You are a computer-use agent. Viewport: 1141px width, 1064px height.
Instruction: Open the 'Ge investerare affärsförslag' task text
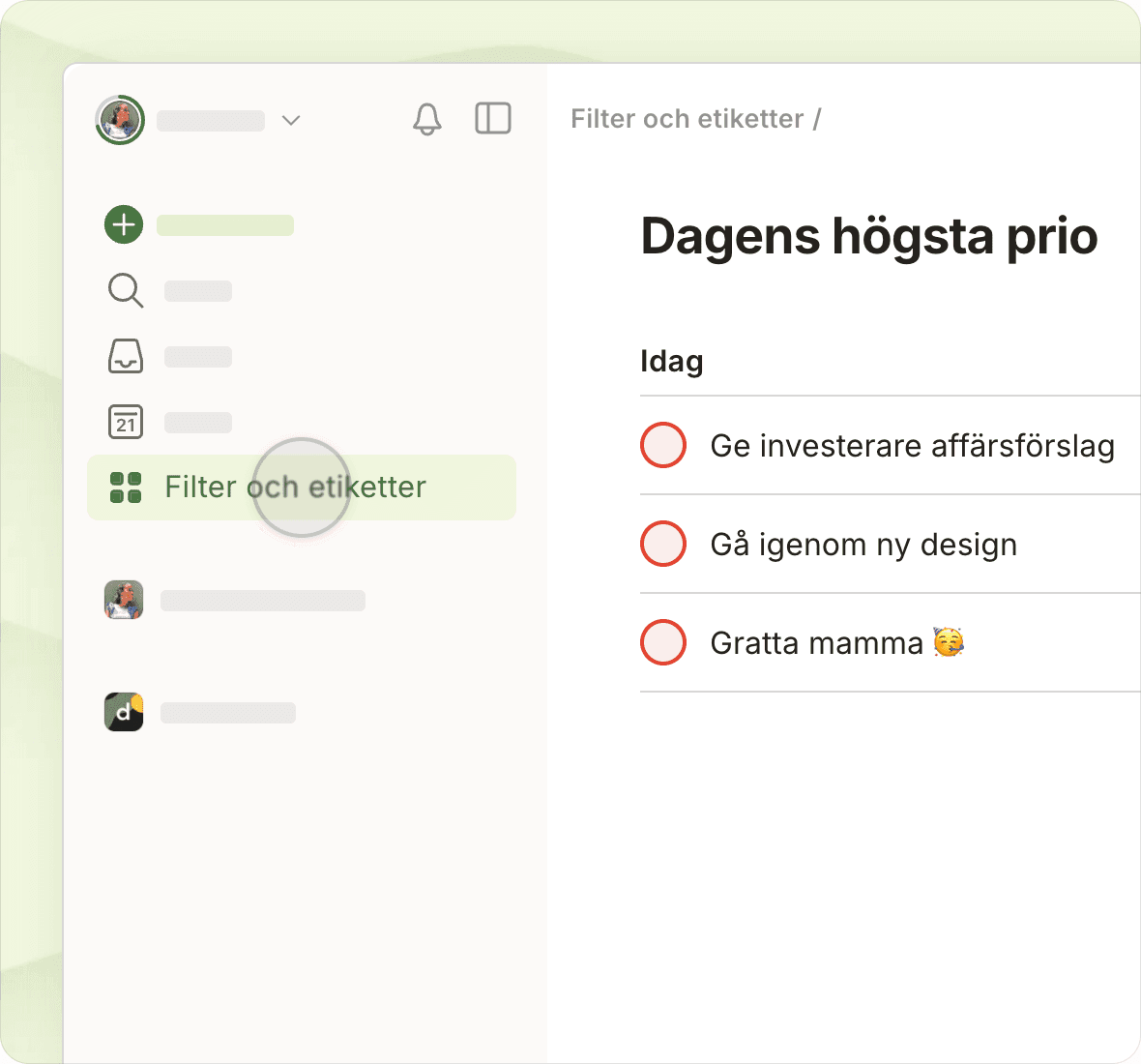[x=911, y=446]
